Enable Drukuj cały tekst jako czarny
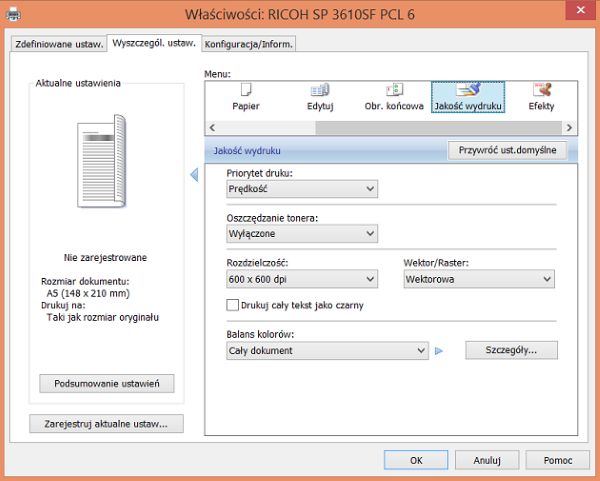 tap(232, 305)
